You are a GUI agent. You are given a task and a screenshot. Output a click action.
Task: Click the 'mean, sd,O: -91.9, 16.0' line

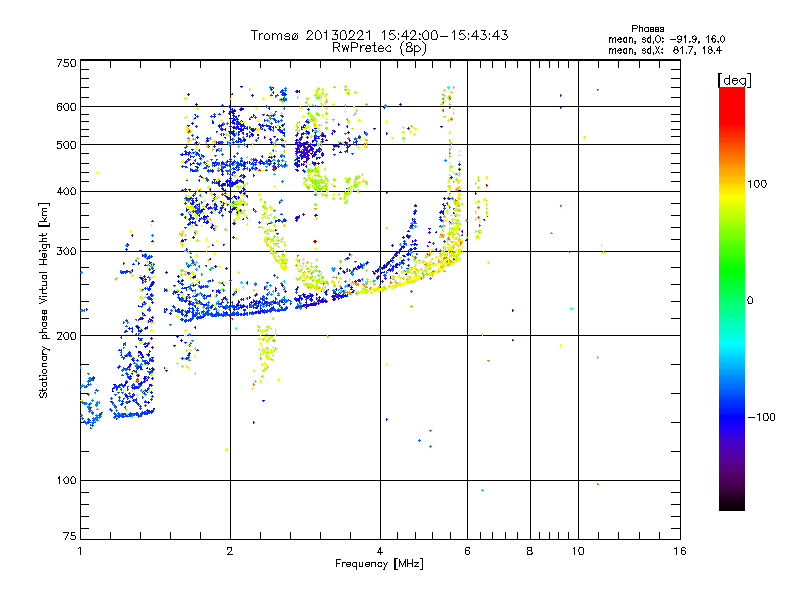pyautogui.click(x=666, y=39)
